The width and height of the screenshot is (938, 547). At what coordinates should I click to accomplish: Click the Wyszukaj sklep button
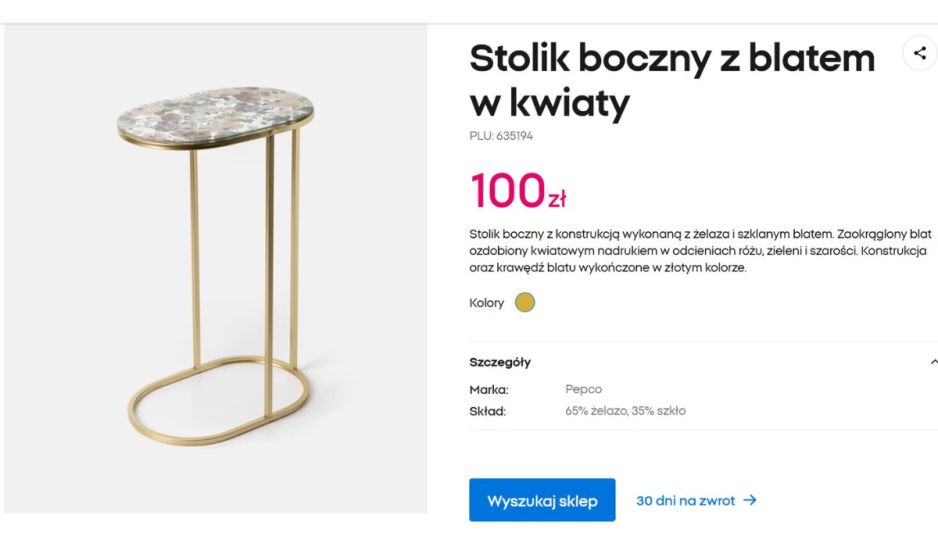542,500
